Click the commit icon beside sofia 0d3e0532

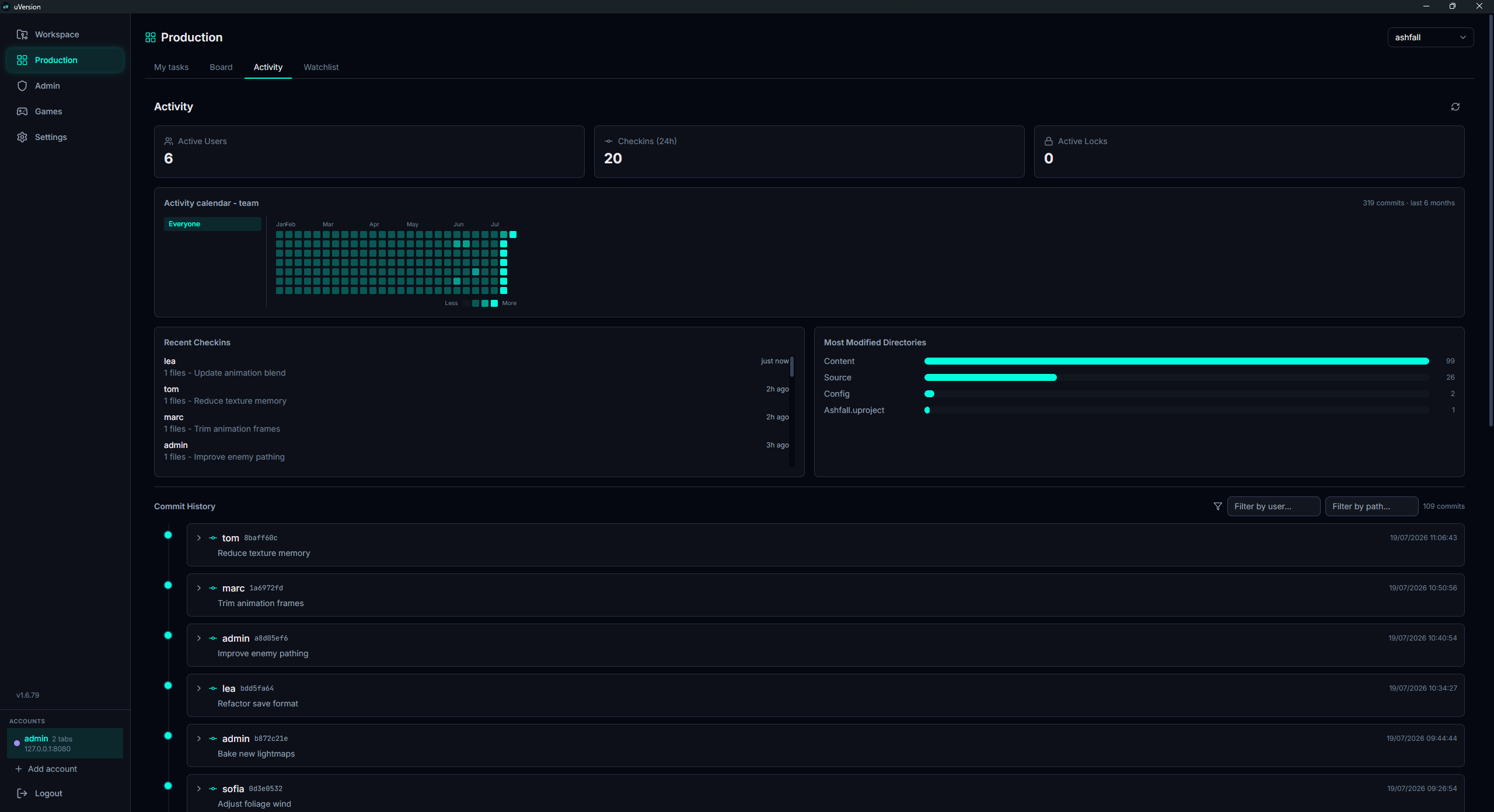click(213, 789)
